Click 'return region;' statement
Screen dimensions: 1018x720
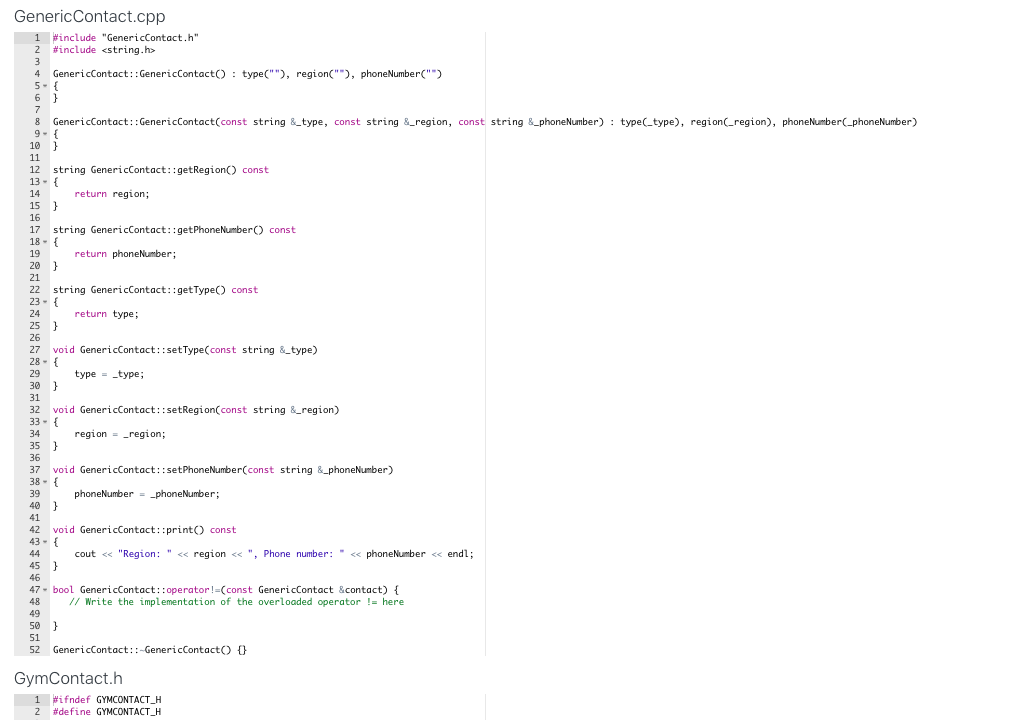(112, 194)
